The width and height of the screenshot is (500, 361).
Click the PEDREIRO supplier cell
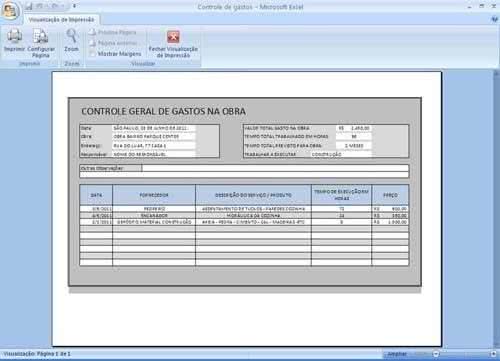point(154,209)
